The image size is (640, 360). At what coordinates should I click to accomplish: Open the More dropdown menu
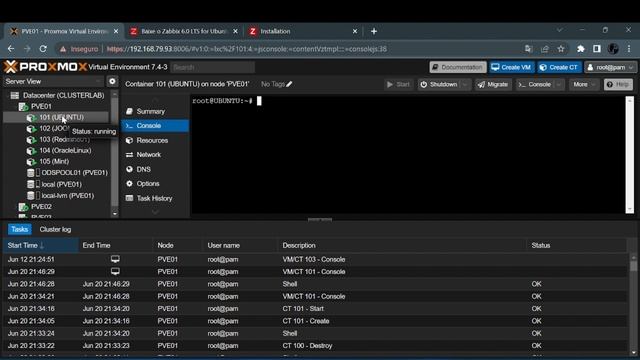[584, 84]
